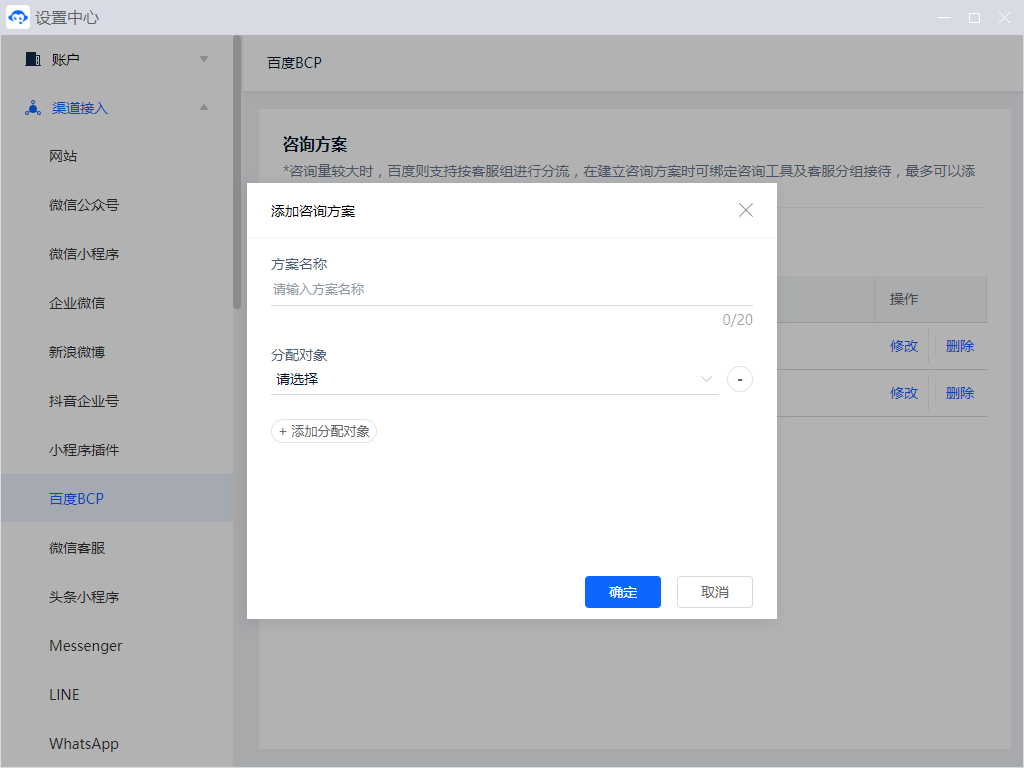The width and height of the screenshot is (1024, 768).
Task: Maximize the 设置中心 window
Action: click(974, 18)
